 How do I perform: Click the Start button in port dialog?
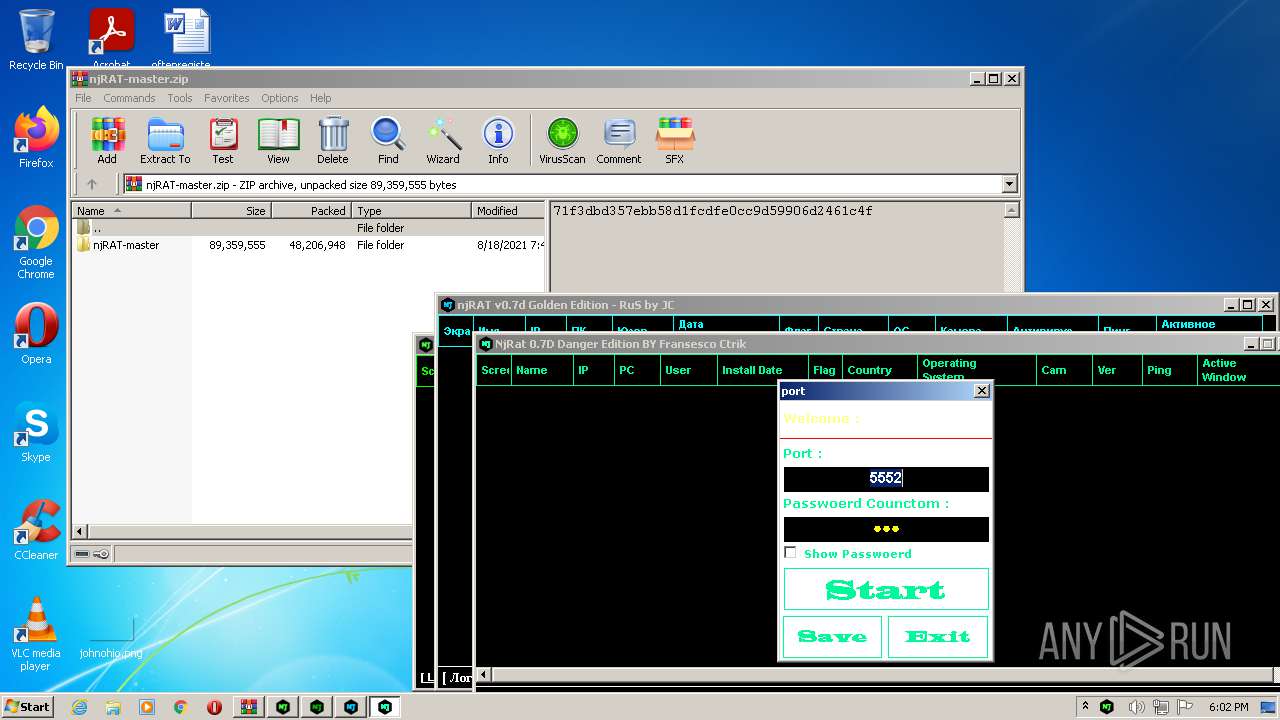886,589
